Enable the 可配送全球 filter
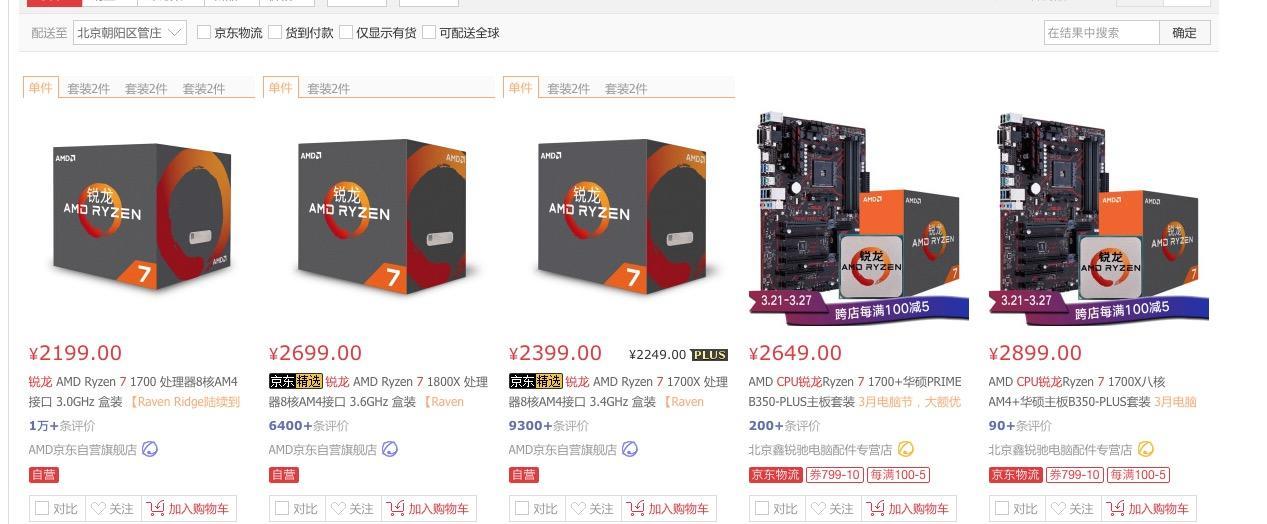Viewport: 1267px width, 524px height. pos(429,32)
